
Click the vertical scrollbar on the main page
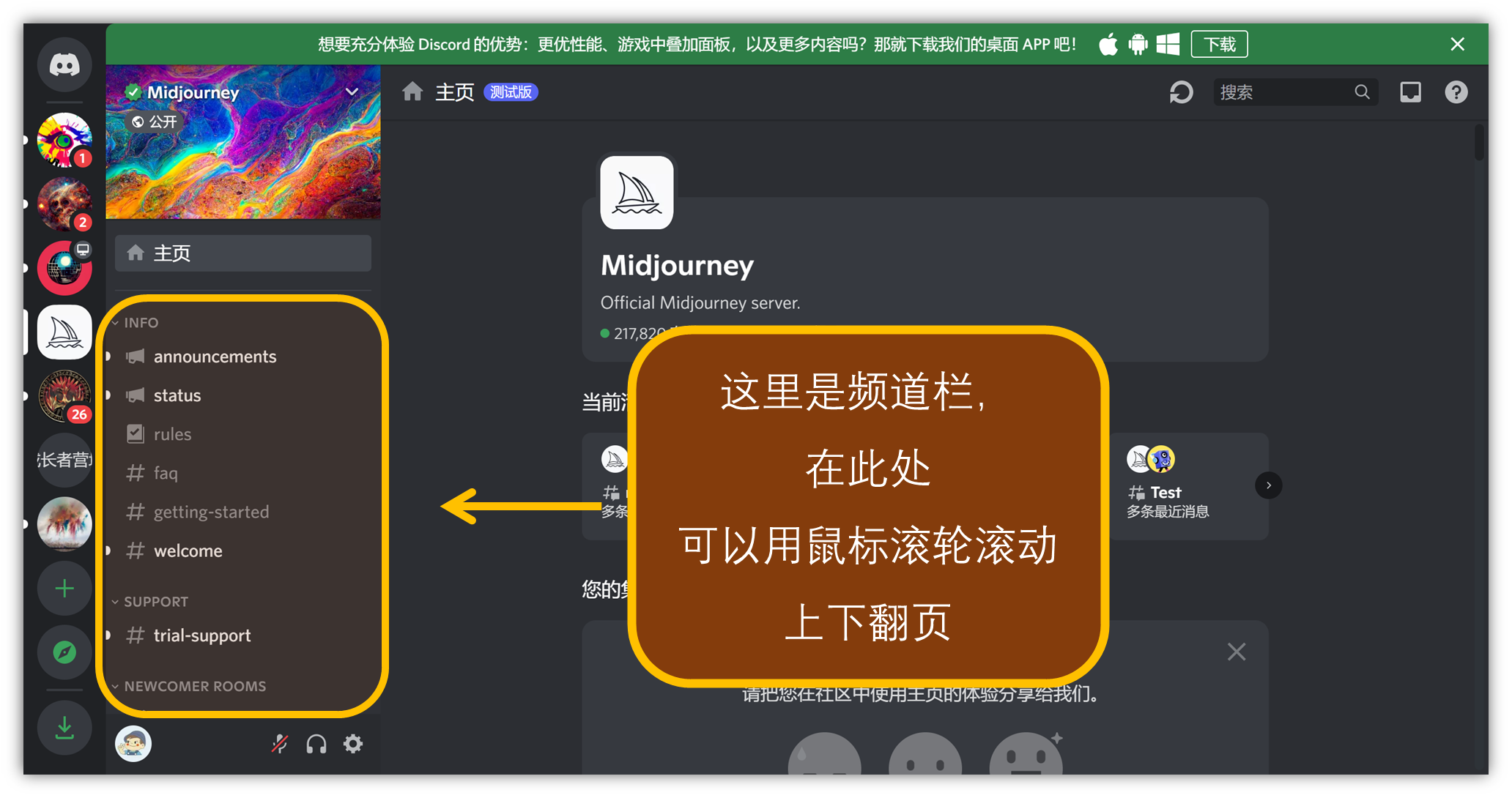(x=1479, y=143)
